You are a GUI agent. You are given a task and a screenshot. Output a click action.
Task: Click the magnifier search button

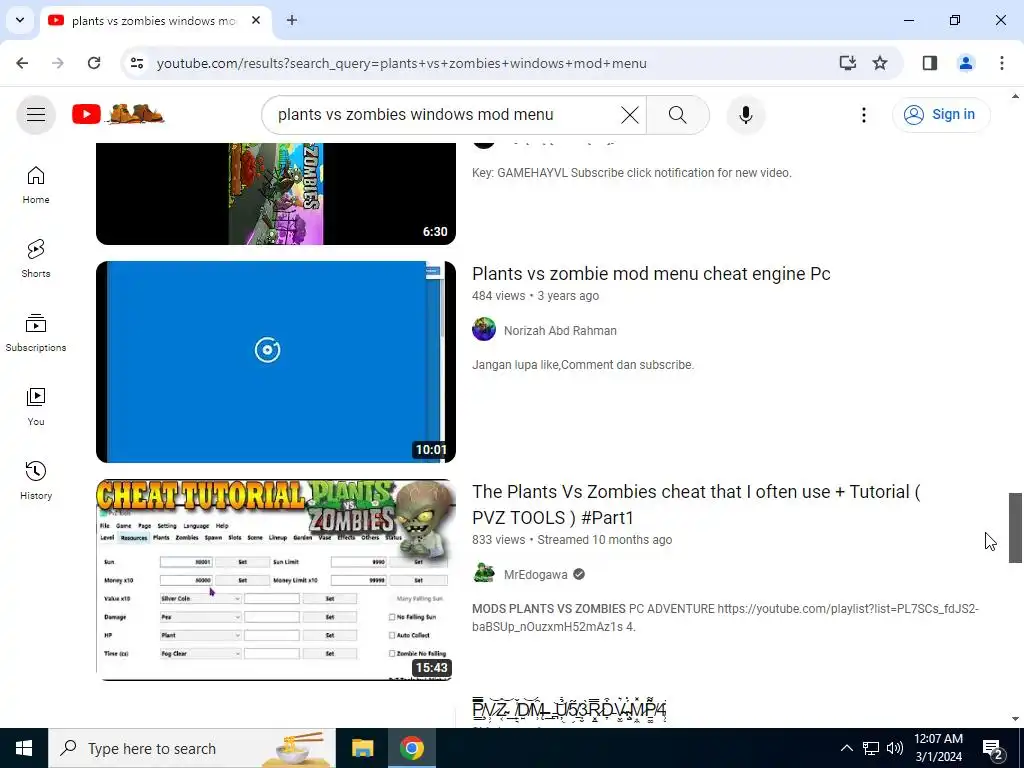677,115
